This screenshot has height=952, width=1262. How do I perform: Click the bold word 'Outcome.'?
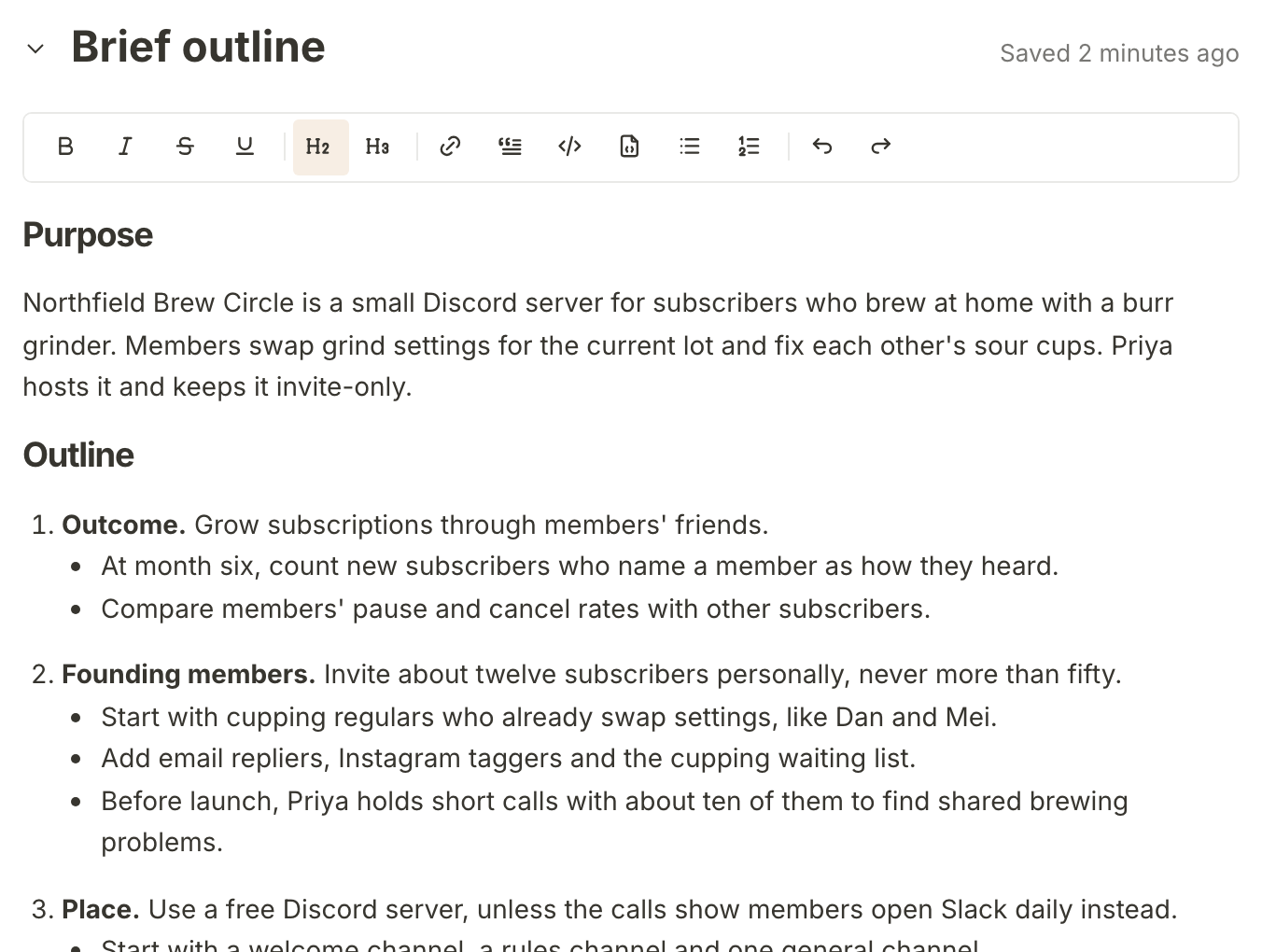124,525
